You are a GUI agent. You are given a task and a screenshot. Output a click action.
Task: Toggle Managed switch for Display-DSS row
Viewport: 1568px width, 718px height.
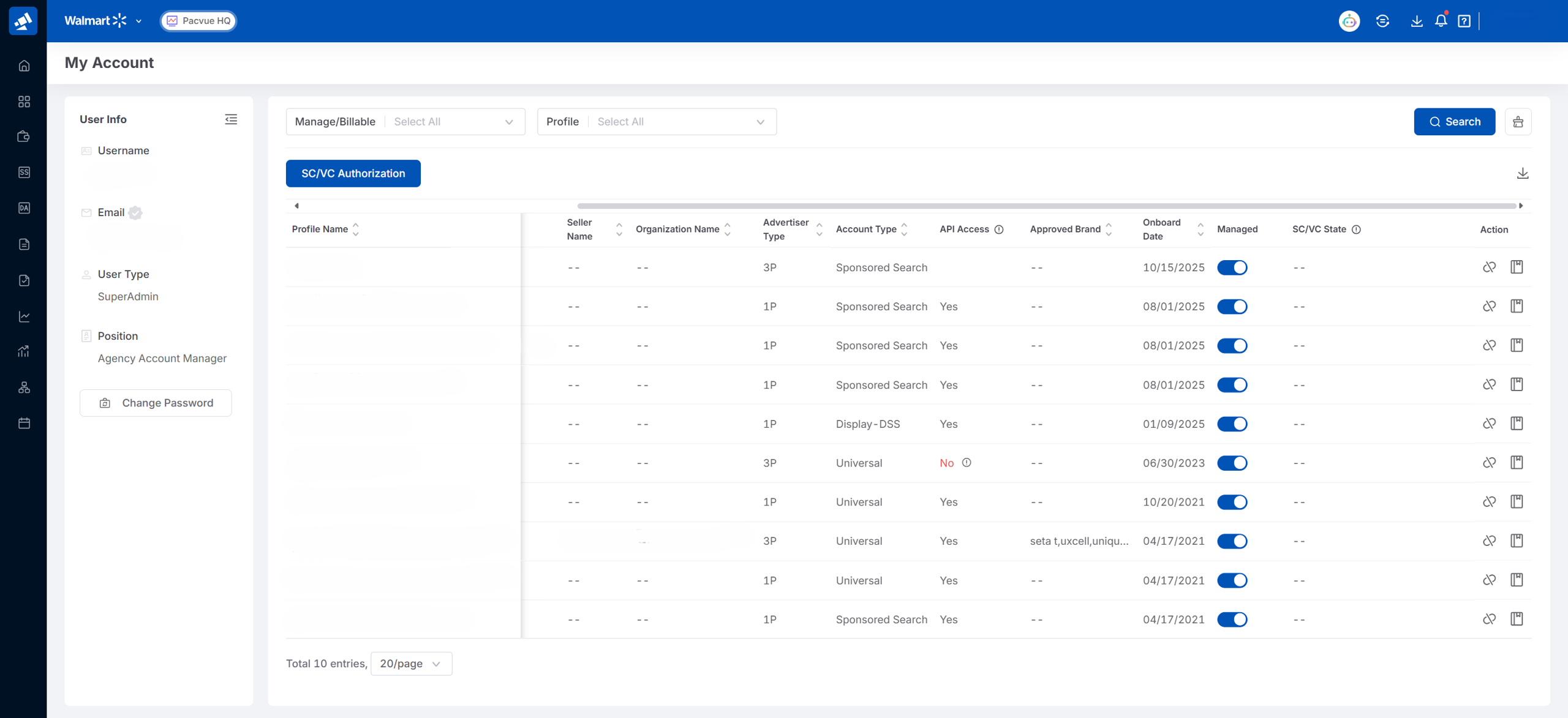[1232, 424]
